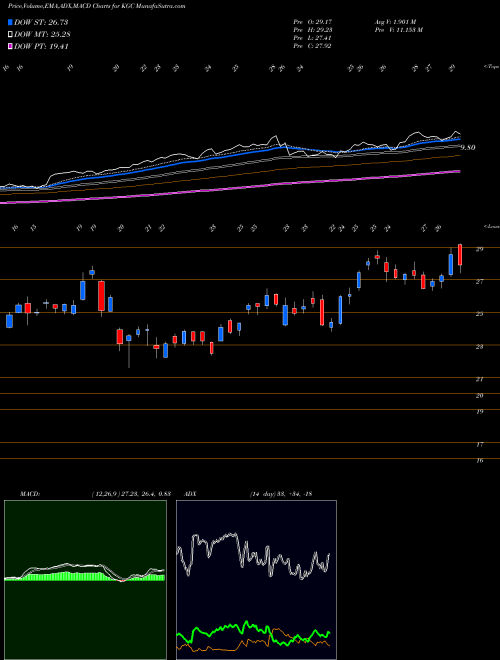Click the 'Pre O: 29.17' value
This screenshot has height=660, width=500.
tap(313, 22)
